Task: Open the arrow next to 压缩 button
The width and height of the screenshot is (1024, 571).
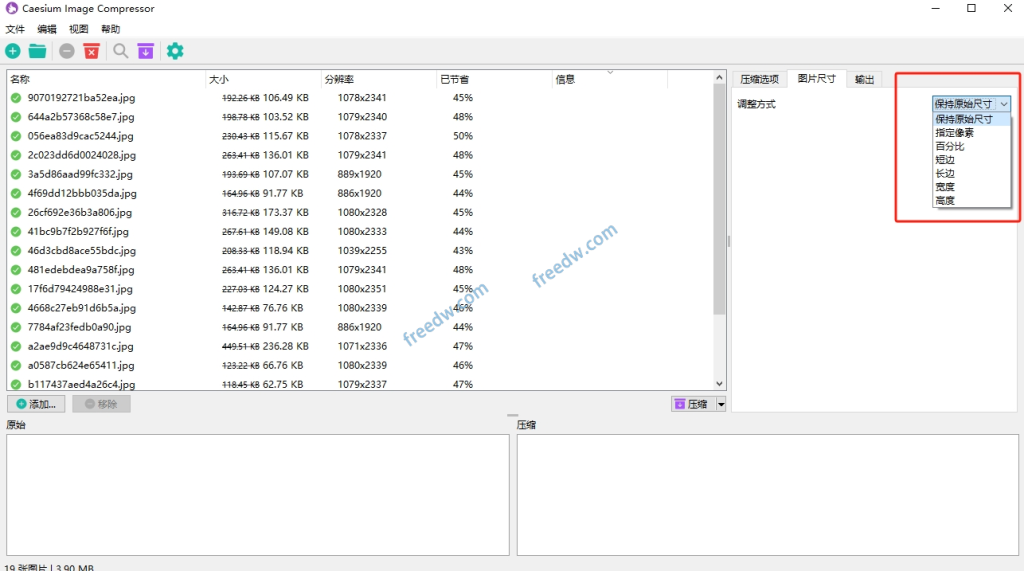Action: click(x=721, y=404)
